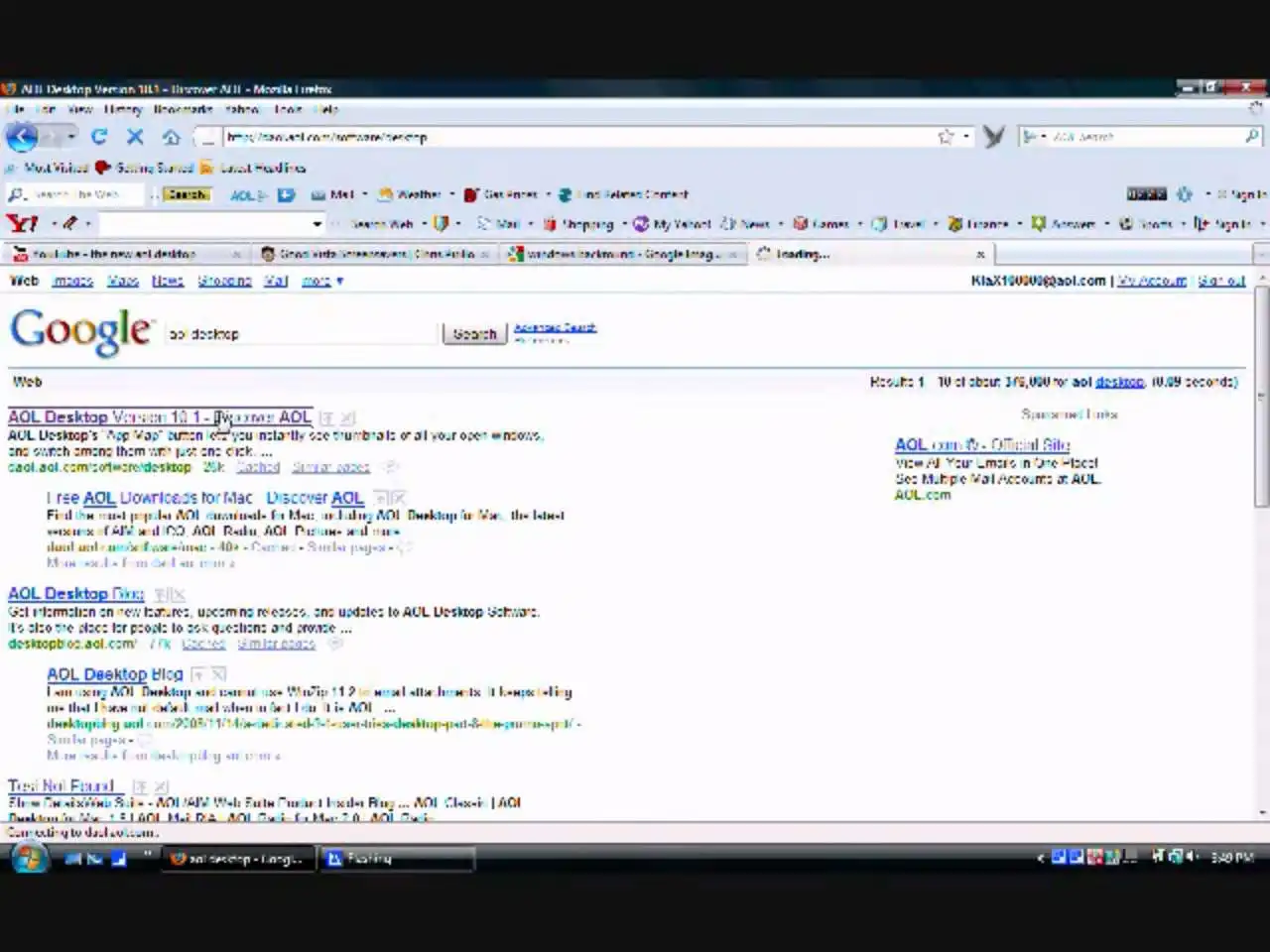Click the Sign out link
Image resolution: width=1270 pixels, height=952 pixels.
[x=1220, y=282]
